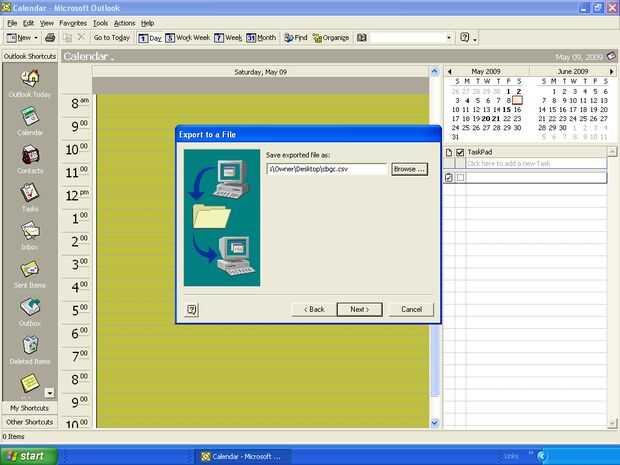Screen dimensions: 620x465
Task: Click the Find a Contact input box
Action: click(x=407, y=38)
